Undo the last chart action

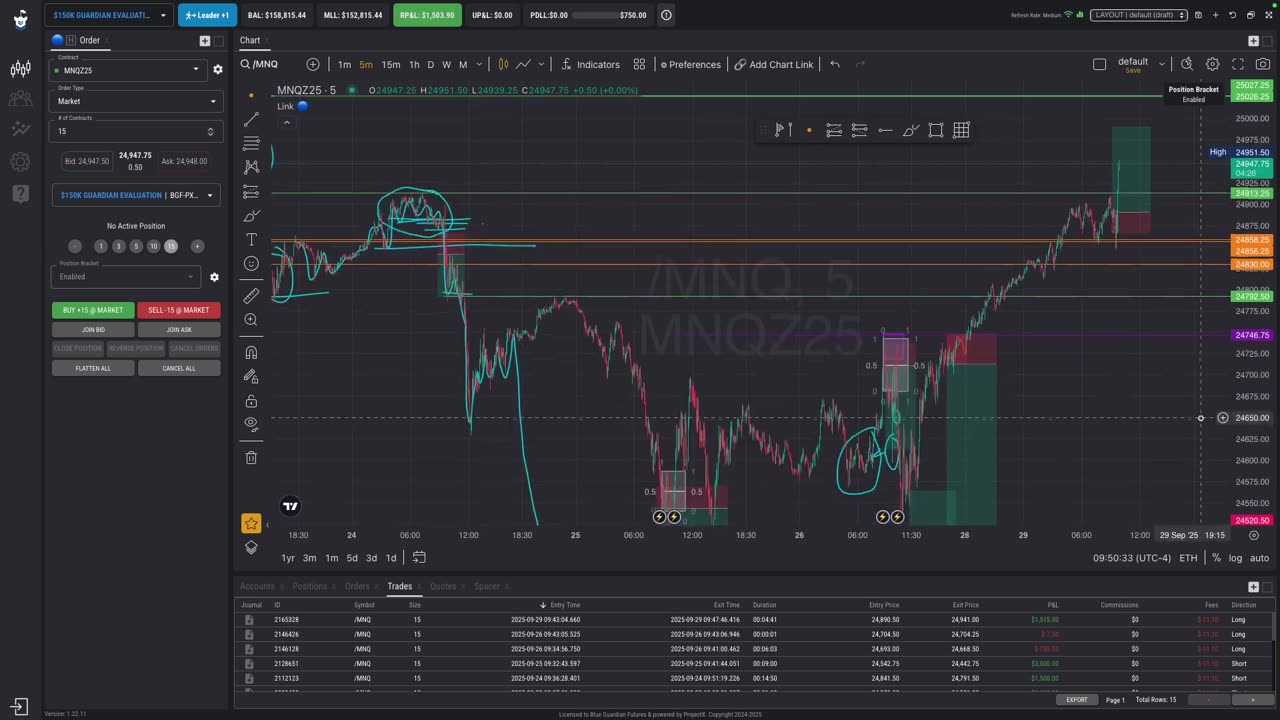tap(835, 64)
